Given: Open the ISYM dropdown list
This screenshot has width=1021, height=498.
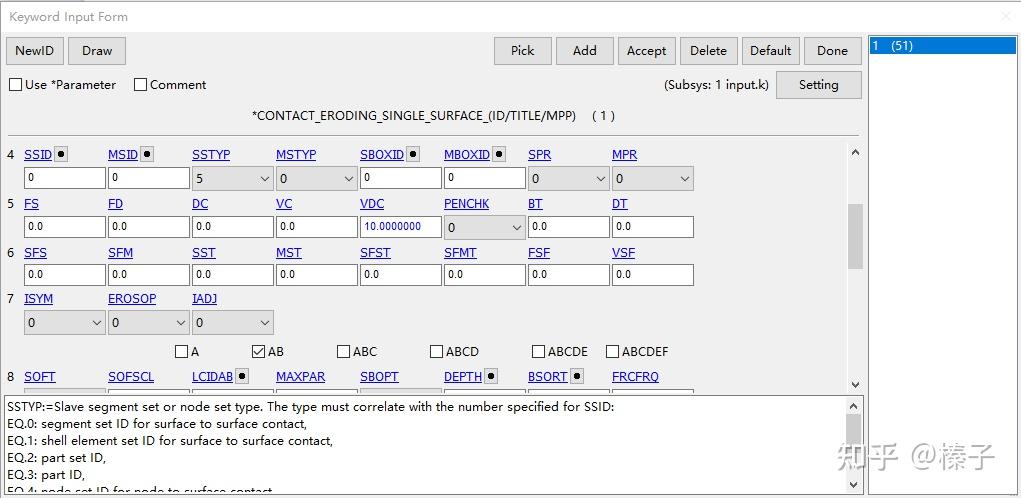Looking at the screenshot, I should [64, 323].
